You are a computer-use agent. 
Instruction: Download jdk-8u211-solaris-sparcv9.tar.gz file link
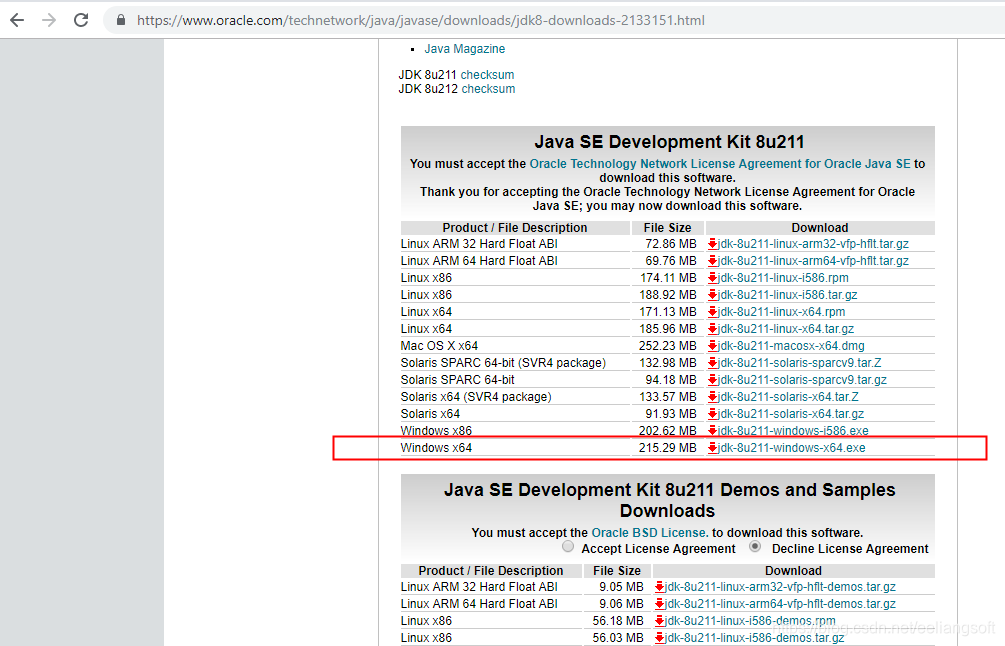point(802,380)
